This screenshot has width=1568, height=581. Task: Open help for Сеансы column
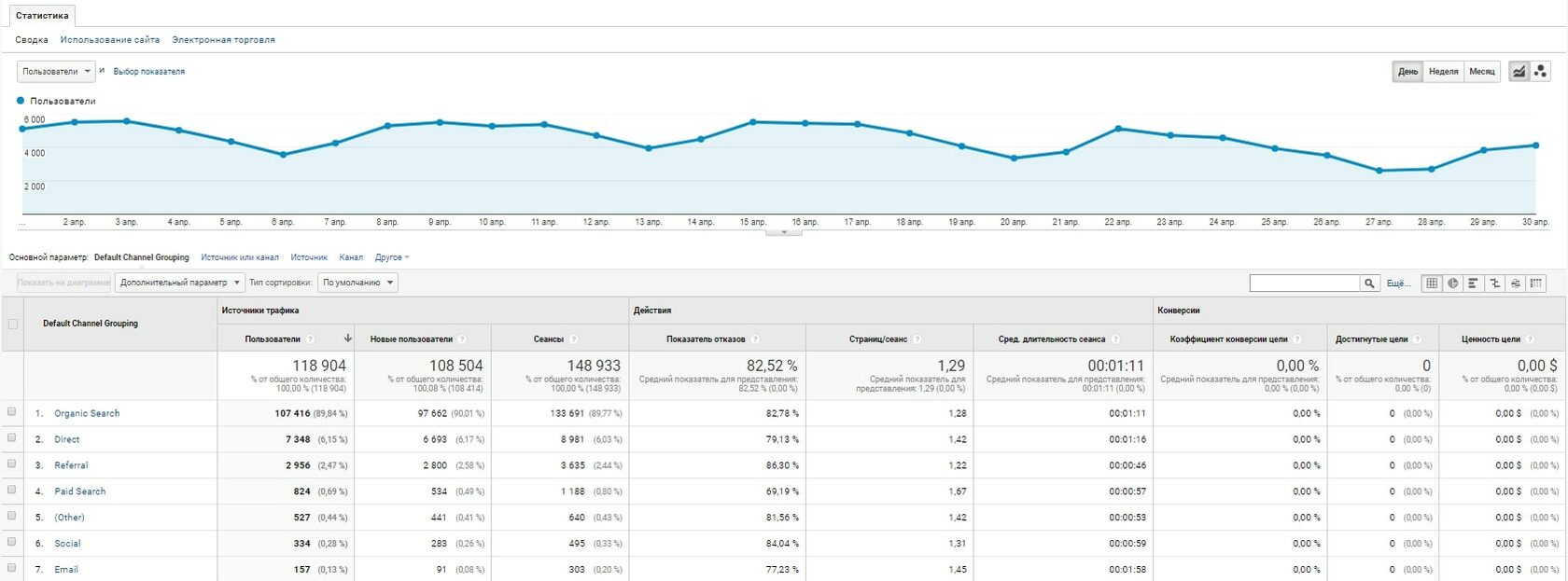point(573,339)
